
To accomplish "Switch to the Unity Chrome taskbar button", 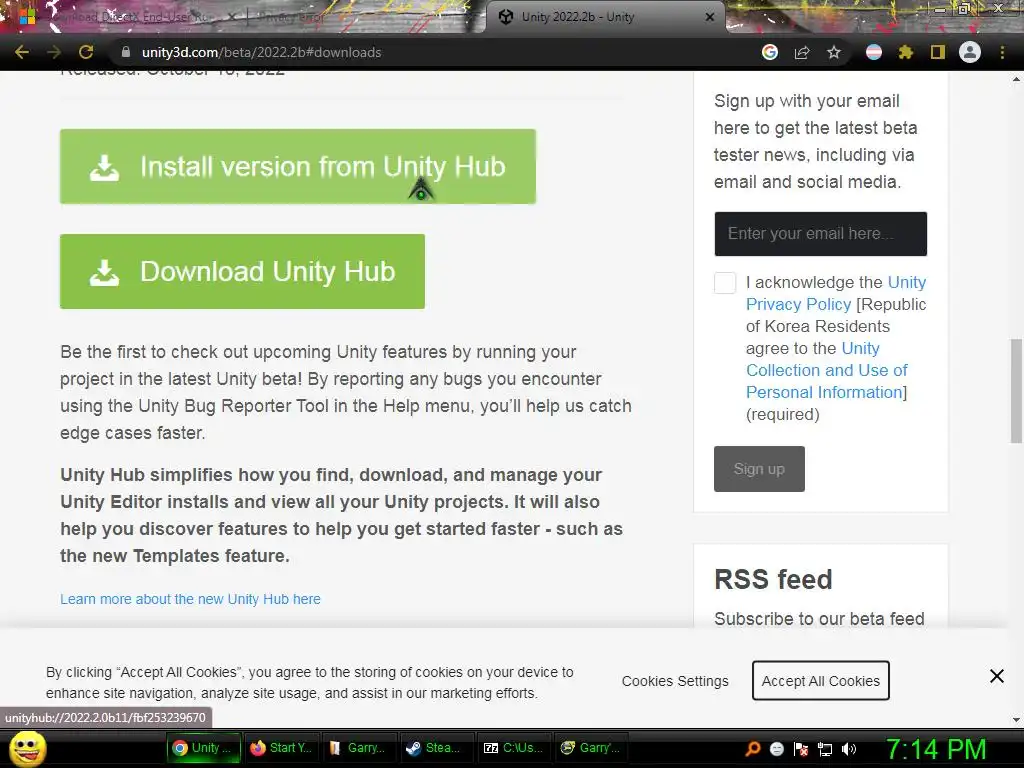I will pos(204,748).
